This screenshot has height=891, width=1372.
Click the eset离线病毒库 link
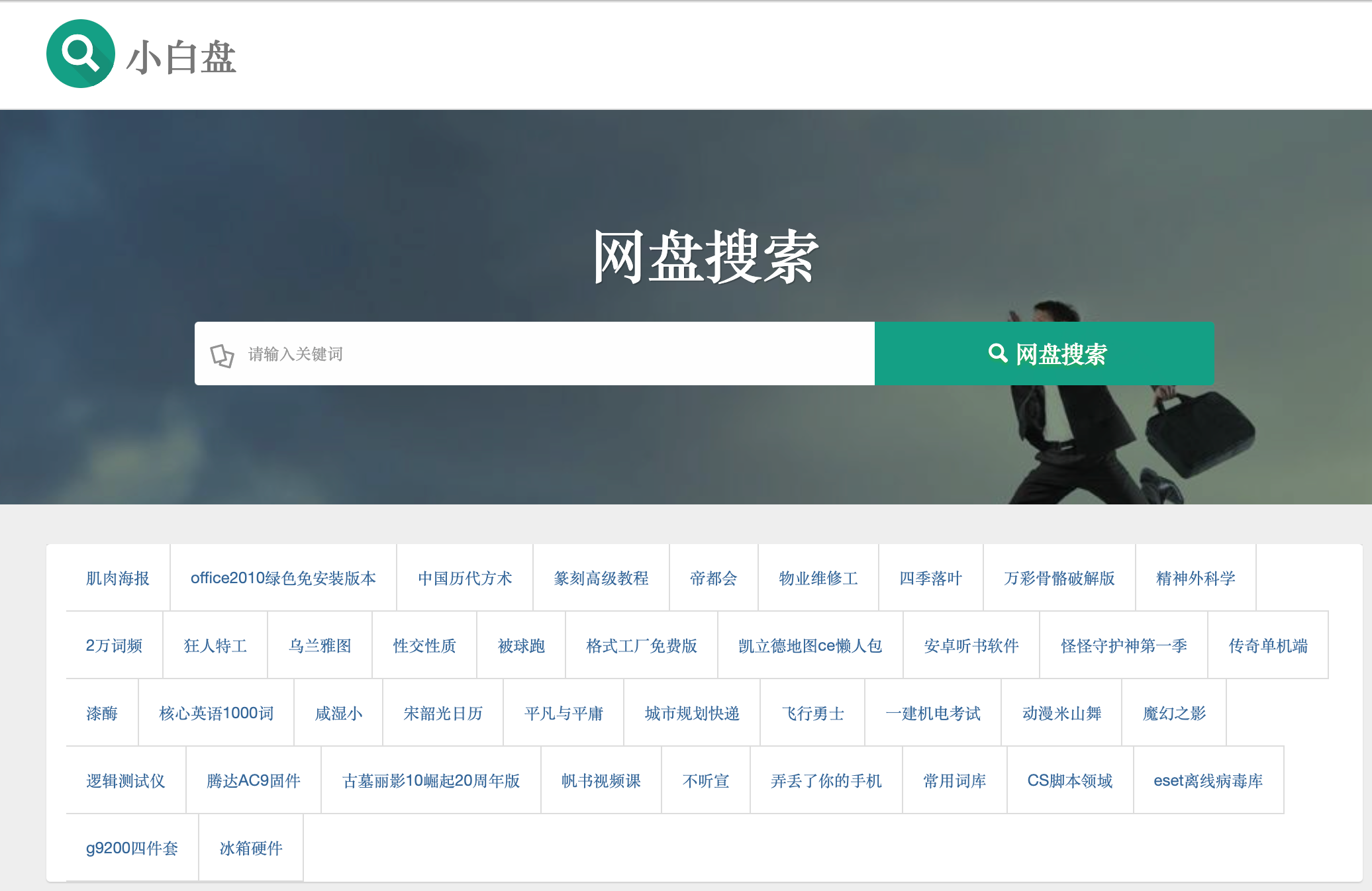[x=1208, y=780]
